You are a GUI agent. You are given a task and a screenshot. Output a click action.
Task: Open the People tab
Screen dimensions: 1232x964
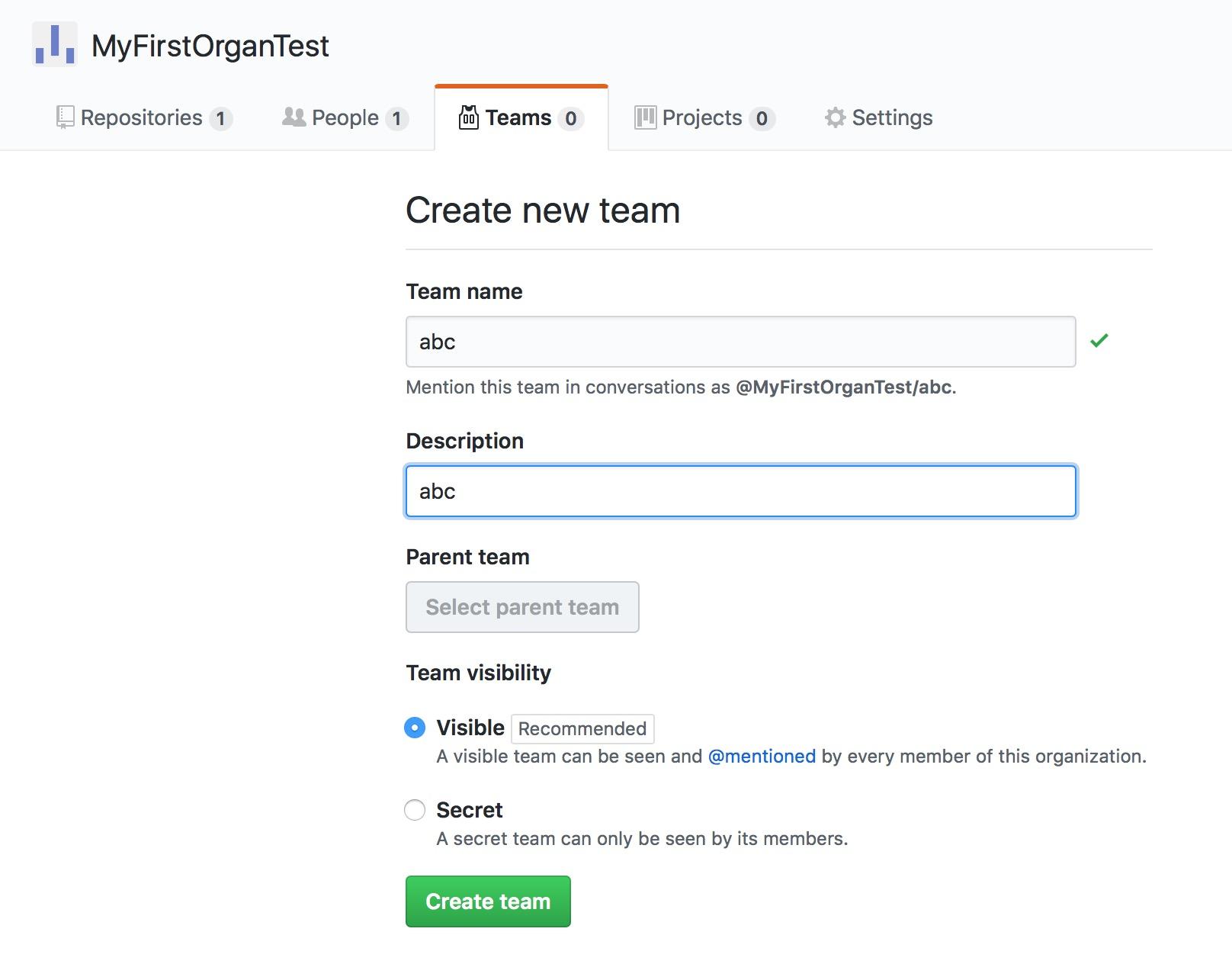[x=345, y=118]
